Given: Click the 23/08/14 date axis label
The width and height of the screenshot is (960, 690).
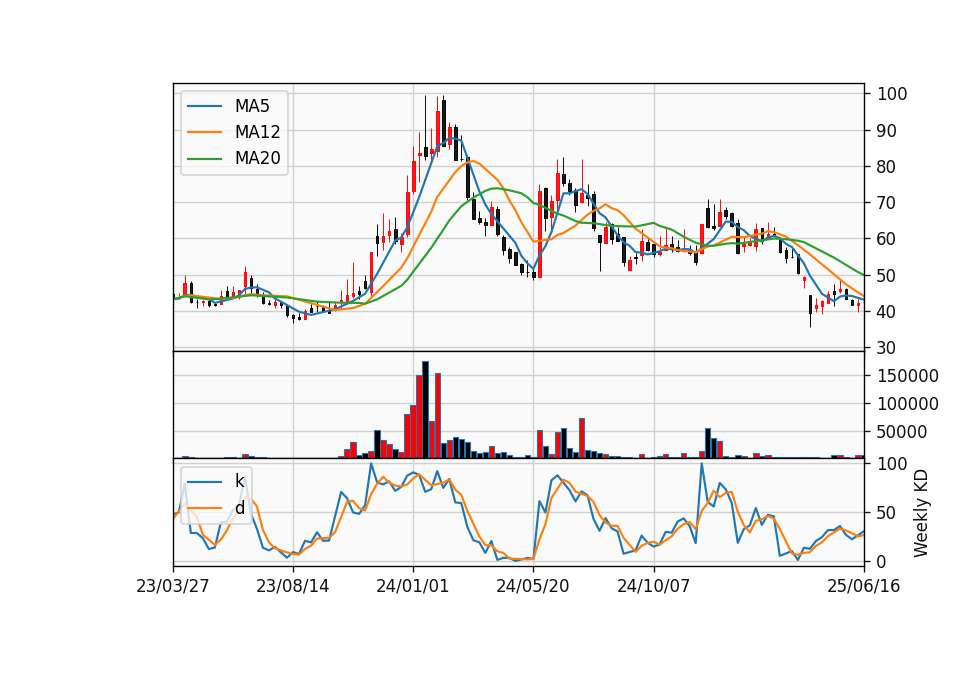Looking at the screenshot, I should (293, 586).
